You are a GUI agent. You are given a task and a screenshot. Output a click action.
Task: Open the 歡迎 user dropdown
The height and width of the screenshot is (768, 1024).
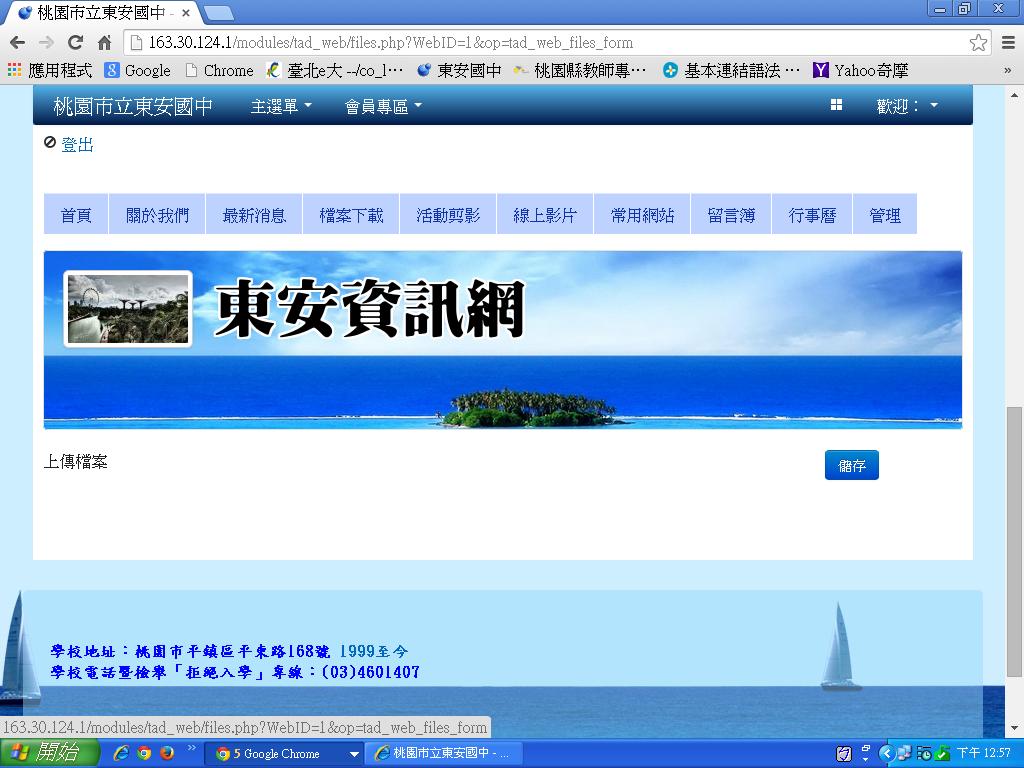[907, 106]
